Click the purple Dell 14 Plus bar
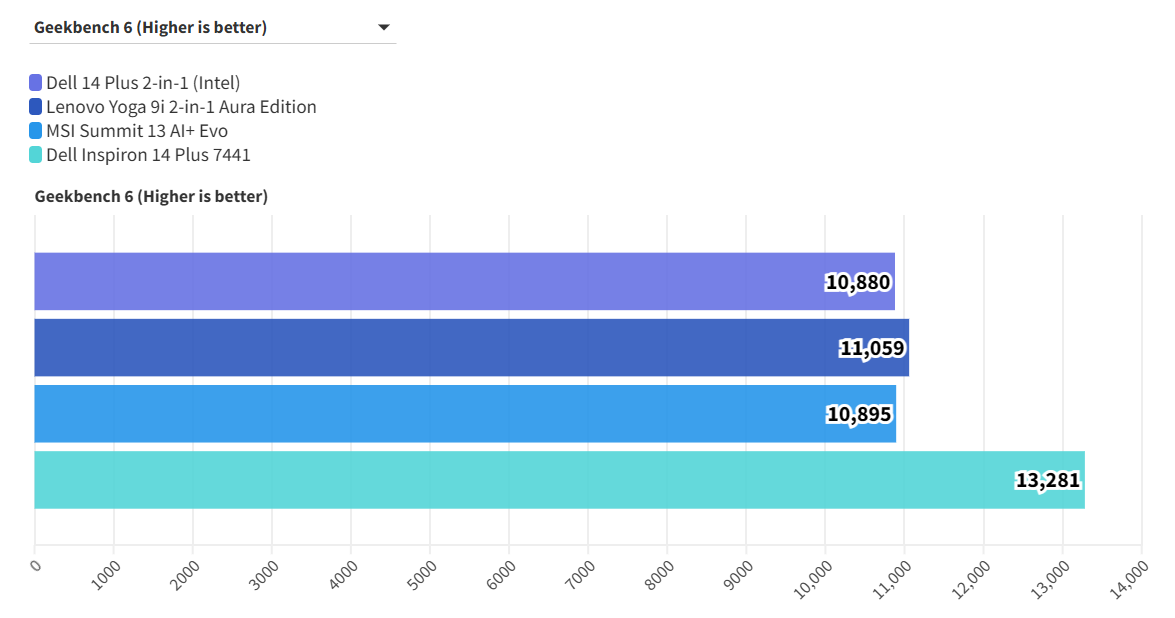The image size is (1175, 618). 420,282
